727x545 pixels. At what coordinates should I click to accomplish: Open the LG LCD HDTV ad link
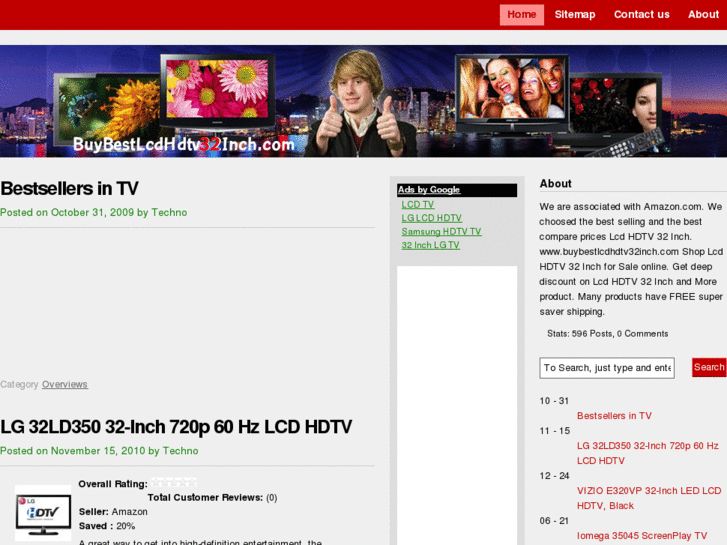point(432,218)
